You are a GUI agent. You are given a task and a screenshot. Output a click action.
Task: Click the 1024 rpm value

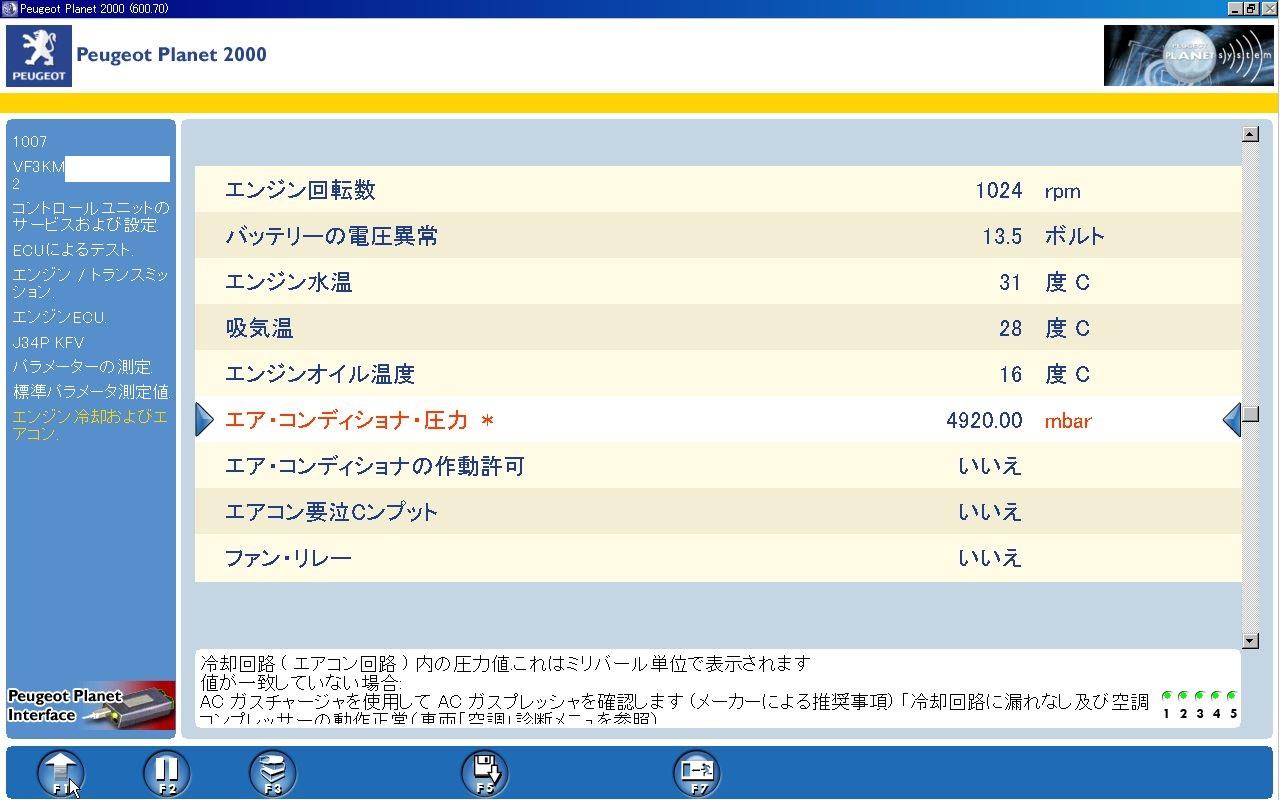coord(999,191)
